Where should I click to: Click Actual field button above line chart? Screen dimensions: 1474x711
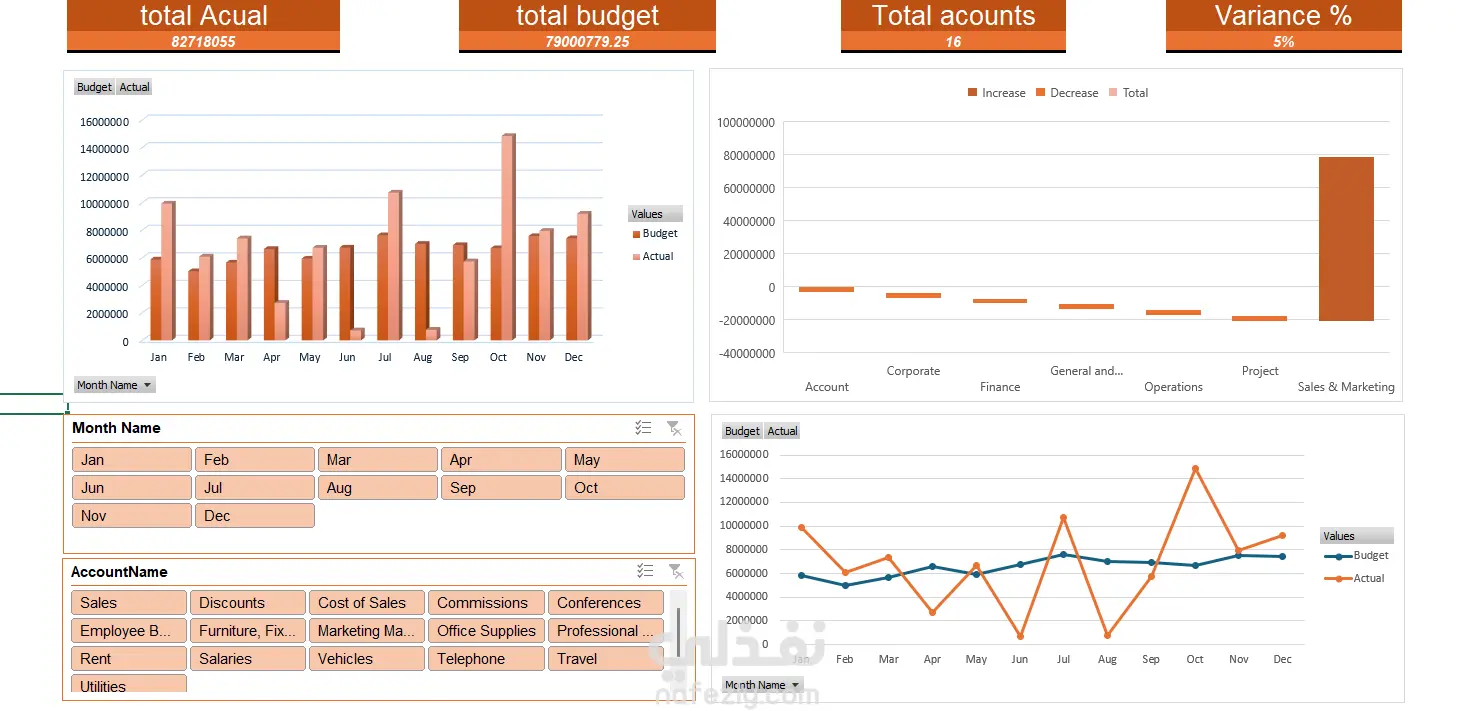tap(782, 431)
